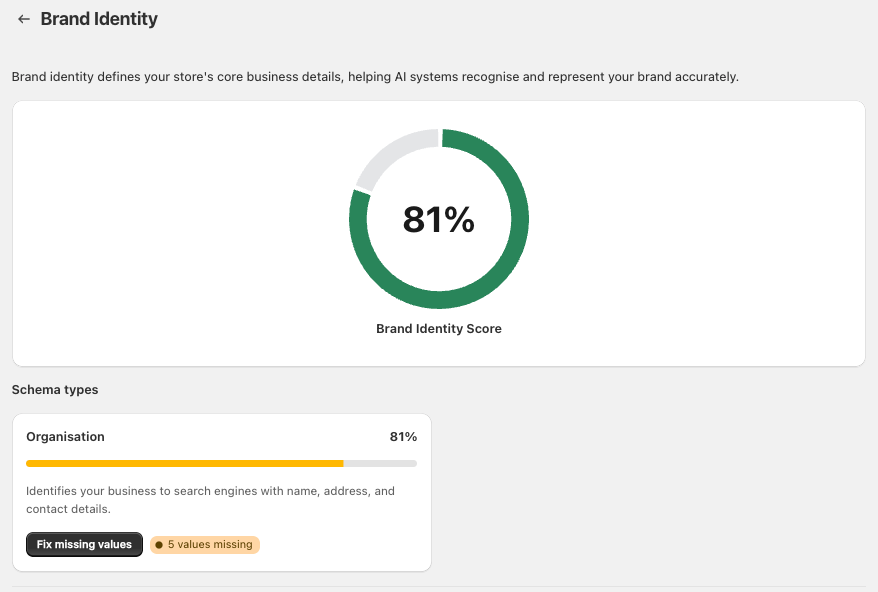The height and width of the screenshot is (592, 878).
Task: Click the 5 values missing badge
Action: [x=204, y=544]
